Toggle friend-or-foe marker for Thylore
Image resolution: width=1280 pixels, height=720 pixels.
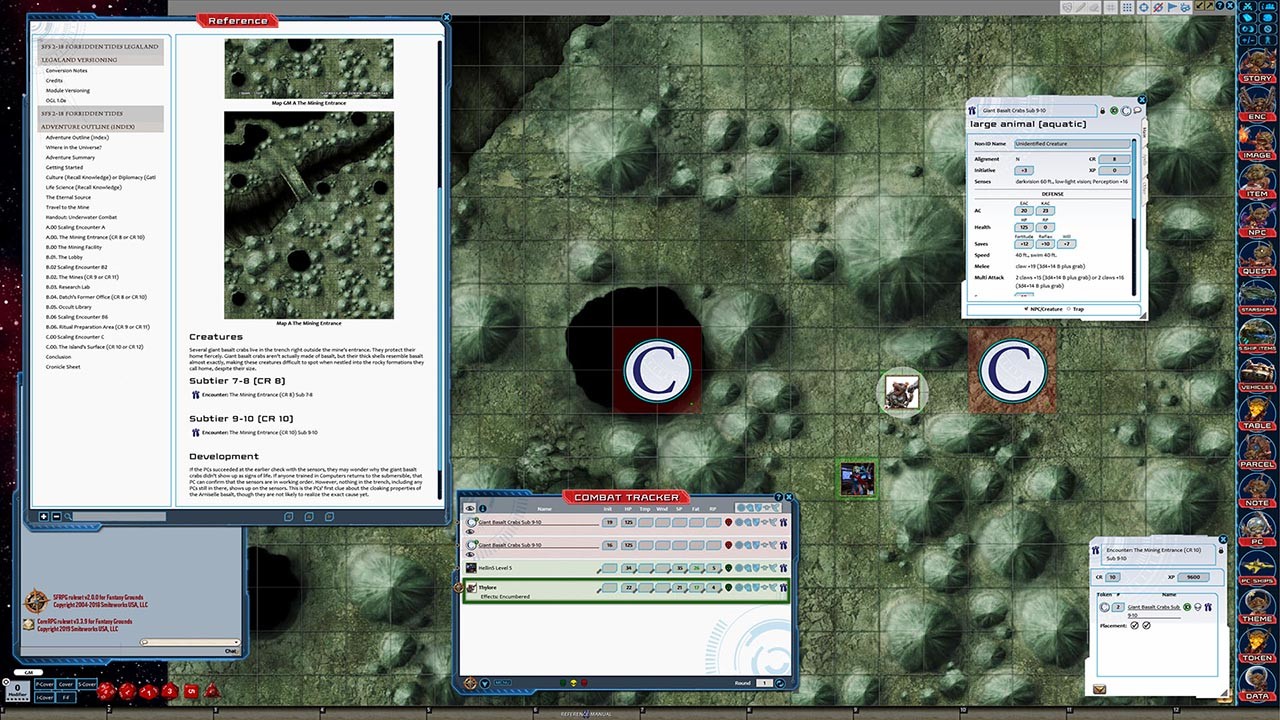click(730, 588)
